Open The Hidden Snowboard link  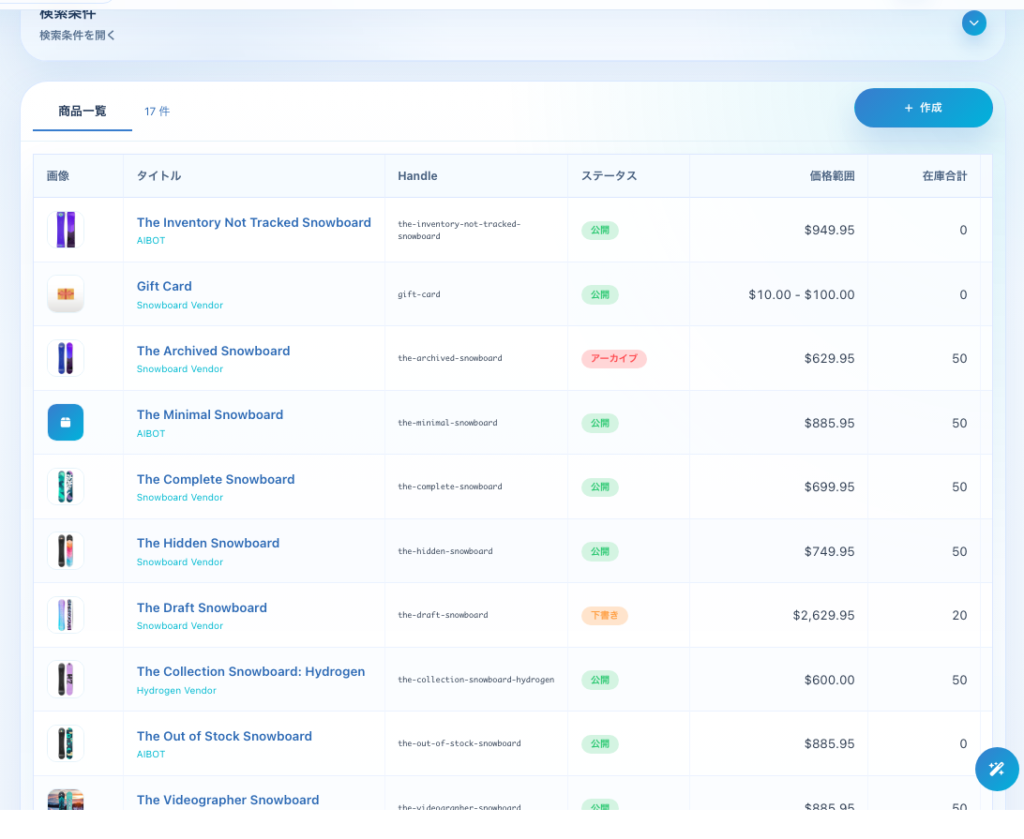[208, 543]
